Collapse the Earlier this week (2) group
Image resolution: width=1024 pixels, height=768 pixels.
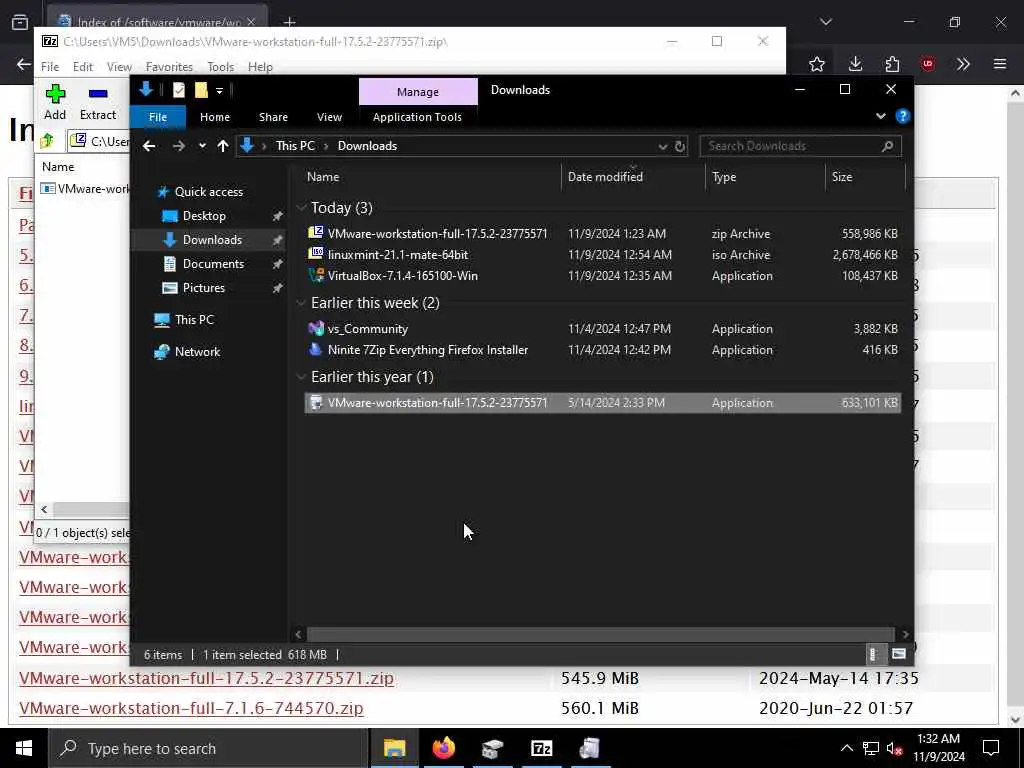(x=301, y=303)
